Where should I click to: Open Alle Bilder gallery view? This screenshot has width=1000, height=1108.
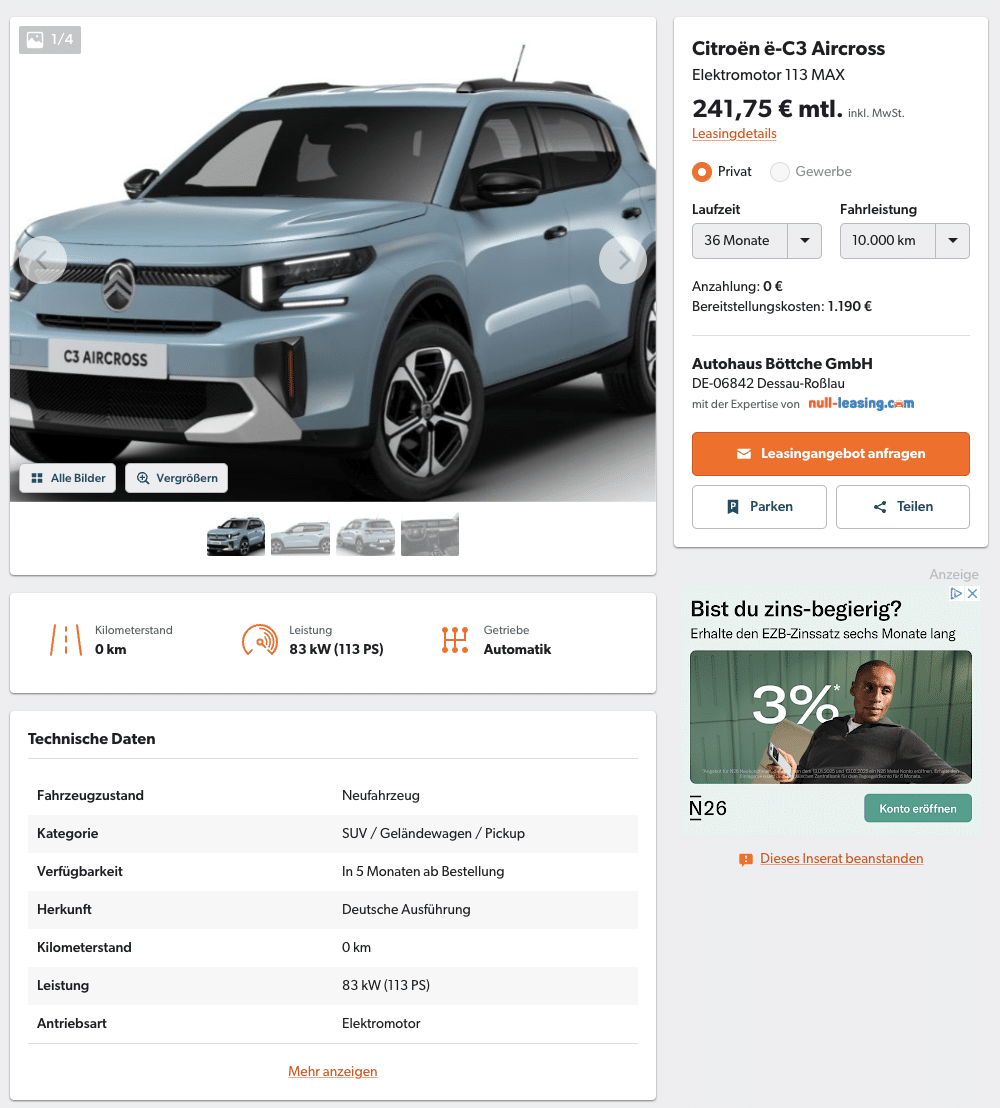[68, 478]
